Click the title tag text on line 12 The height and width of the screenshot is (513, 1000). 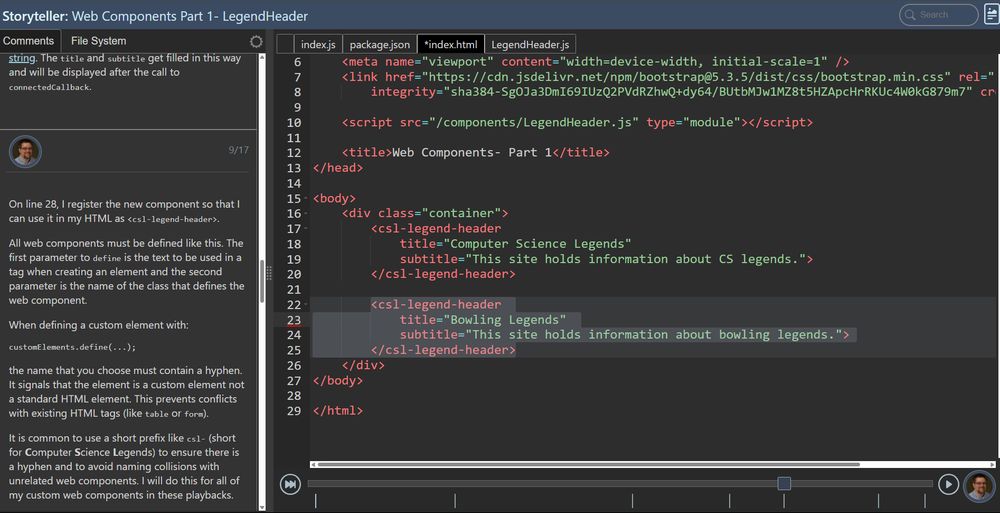pos(476,152)
